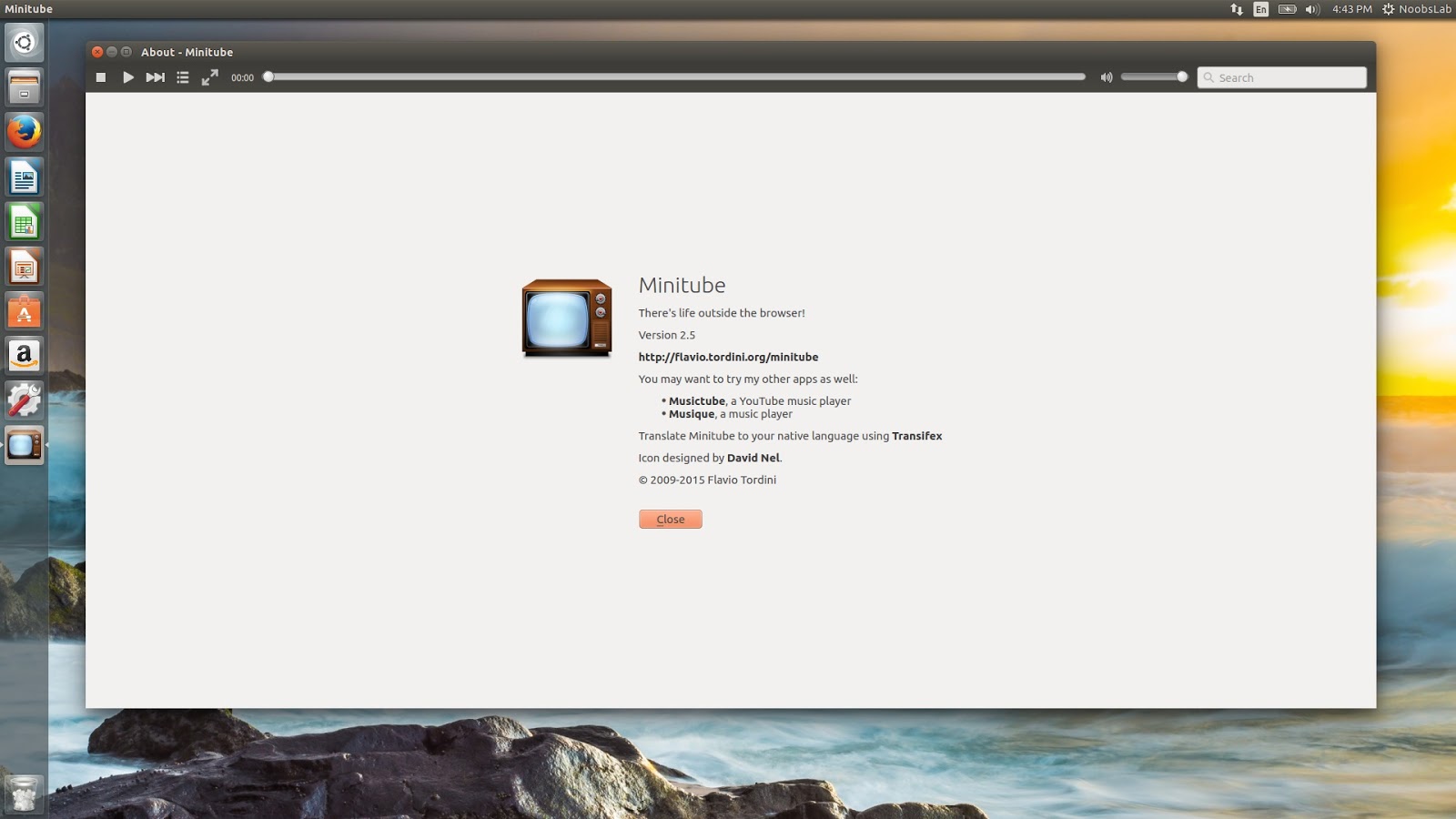The height and width of the screenshot is (819, 1456).
Task: Launch Firefox from the dock
Action: pyautogui.click(x=25, y=132)
